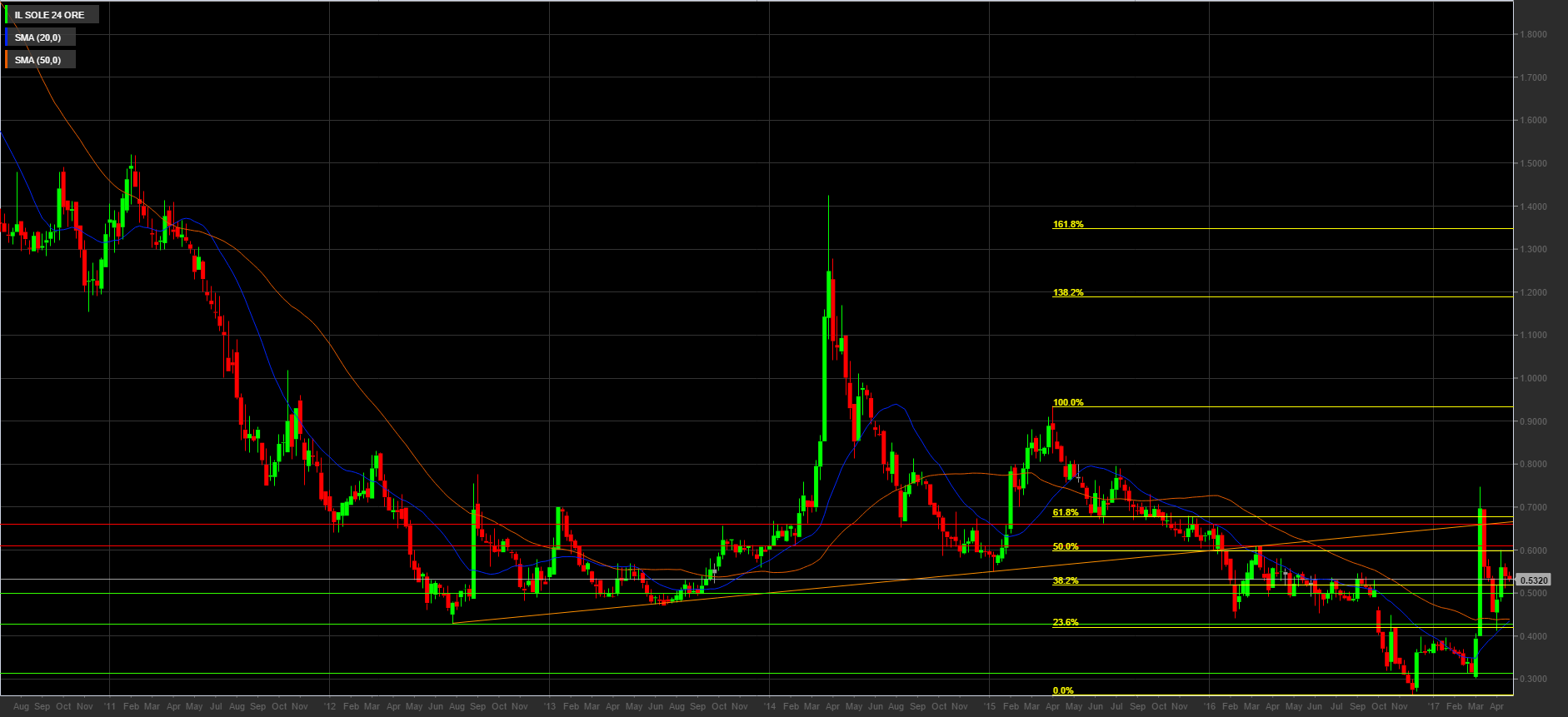Viewport: 1568px width, 717px height.
Task: Click the 23.6% Fibonacci retracement label
Action: coord(1066,622)
